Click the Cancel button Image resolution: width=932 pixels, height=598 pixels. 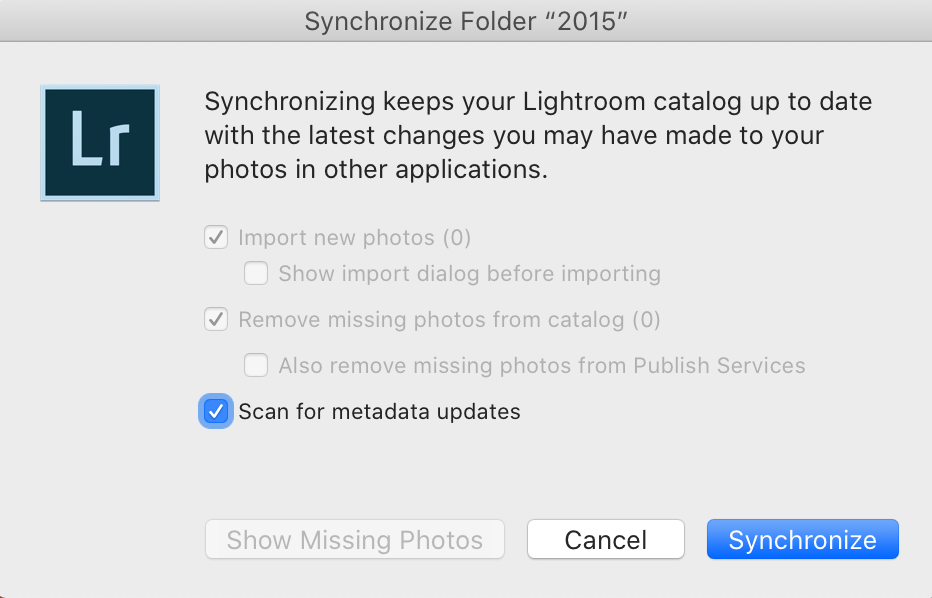pos(606,540)
